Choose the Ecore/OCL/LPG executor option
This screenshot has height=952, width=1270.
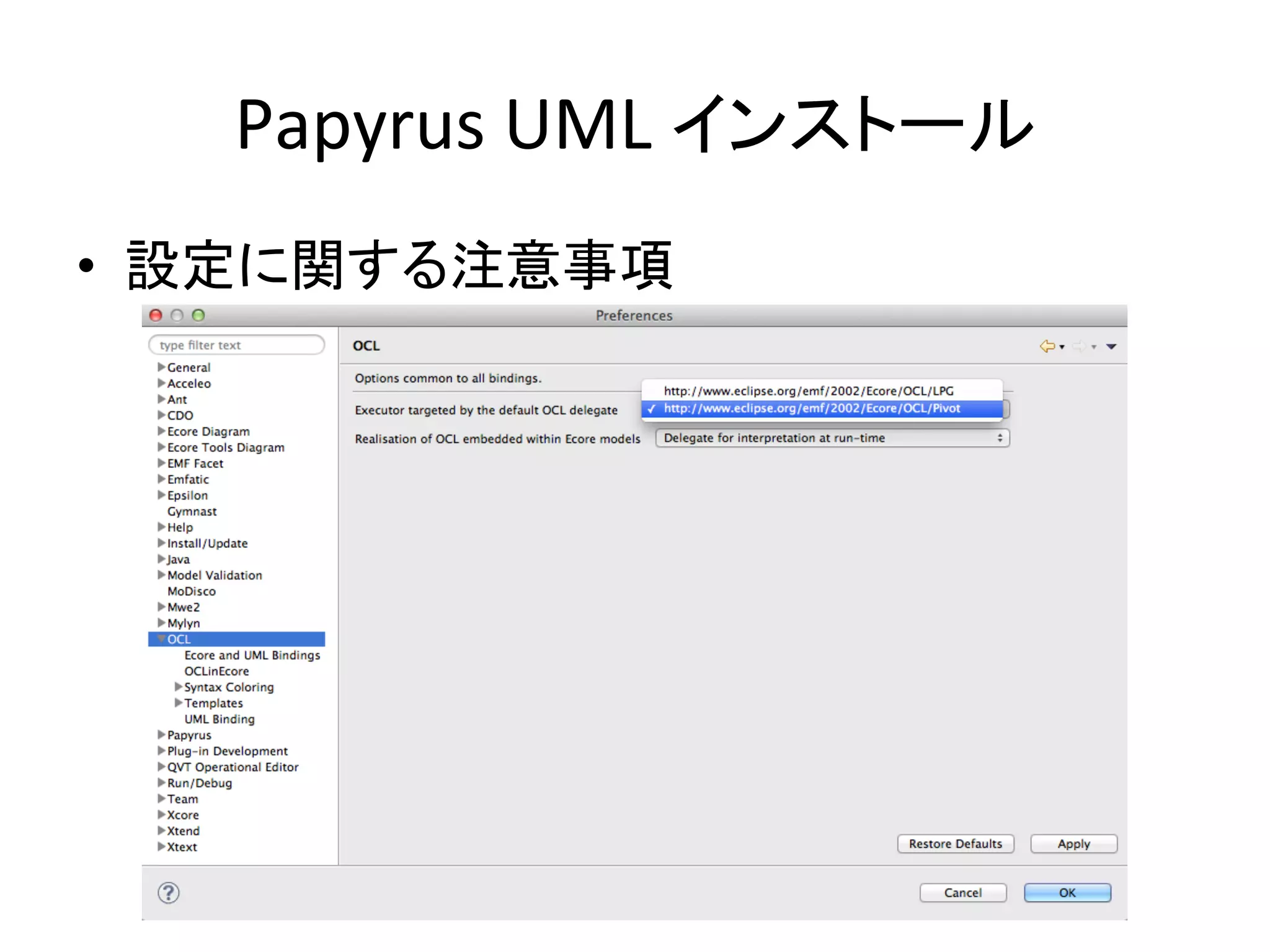click(822, 391)
